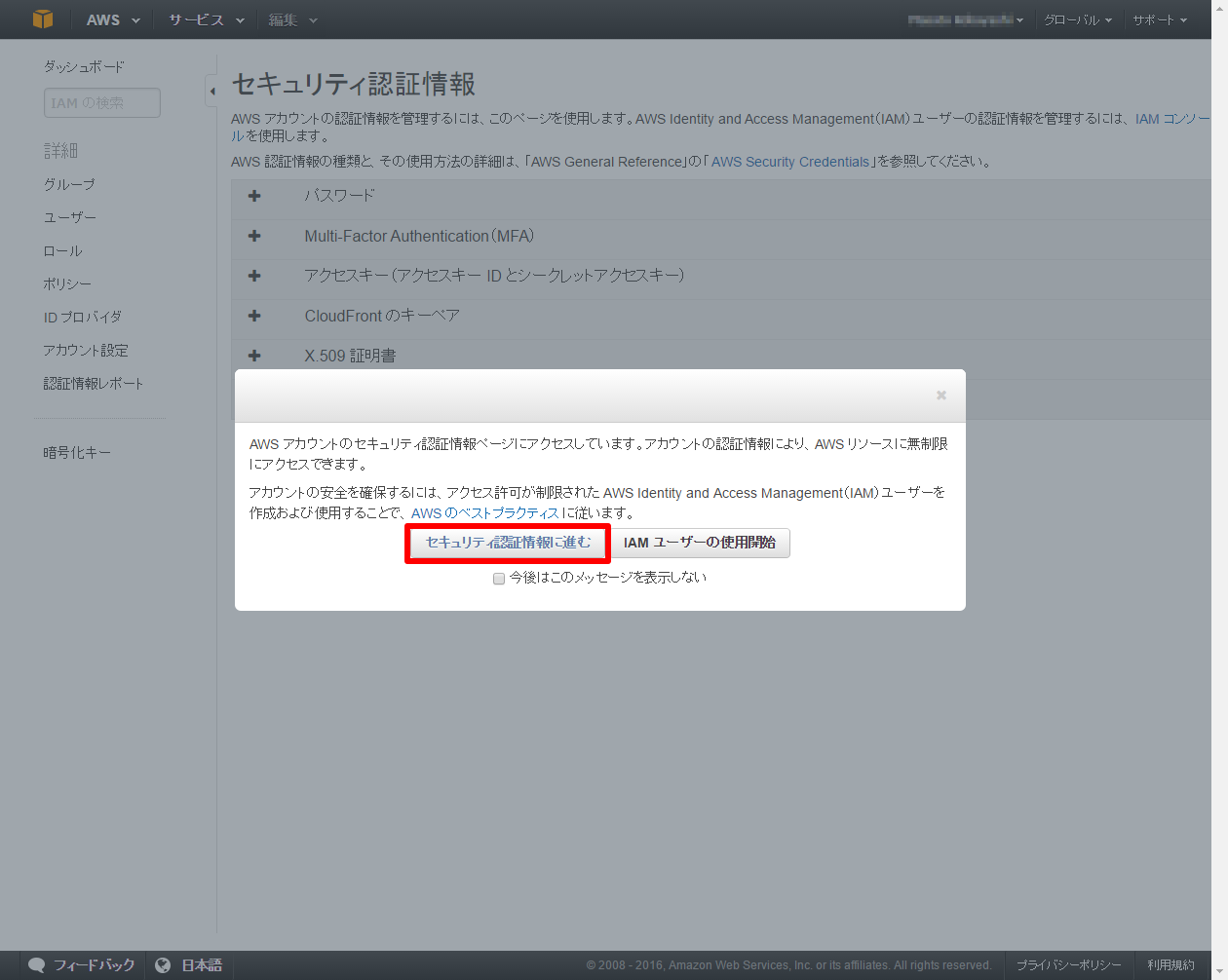
Task: Go to ダッシュボード in sidebar
Action: tap(84, 66)
